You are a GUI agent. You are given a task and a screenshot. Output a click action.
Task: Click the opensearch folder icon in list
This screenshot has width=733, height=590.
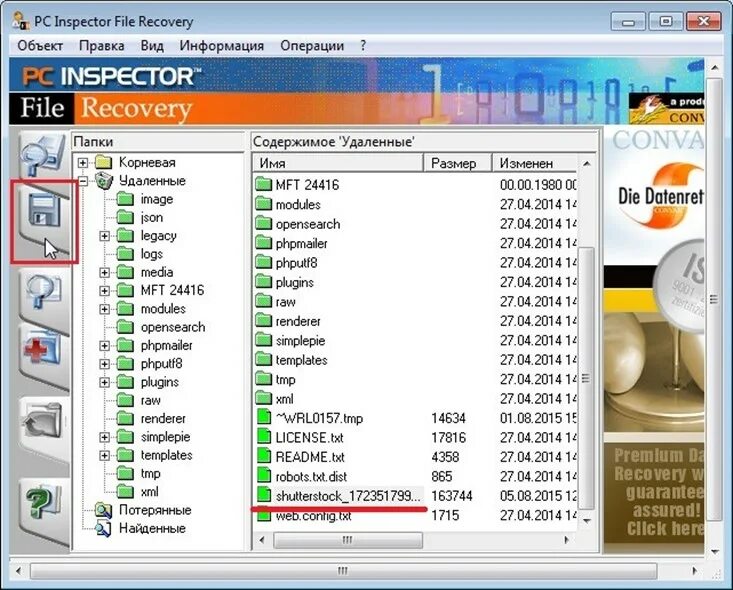click(264, 223)
